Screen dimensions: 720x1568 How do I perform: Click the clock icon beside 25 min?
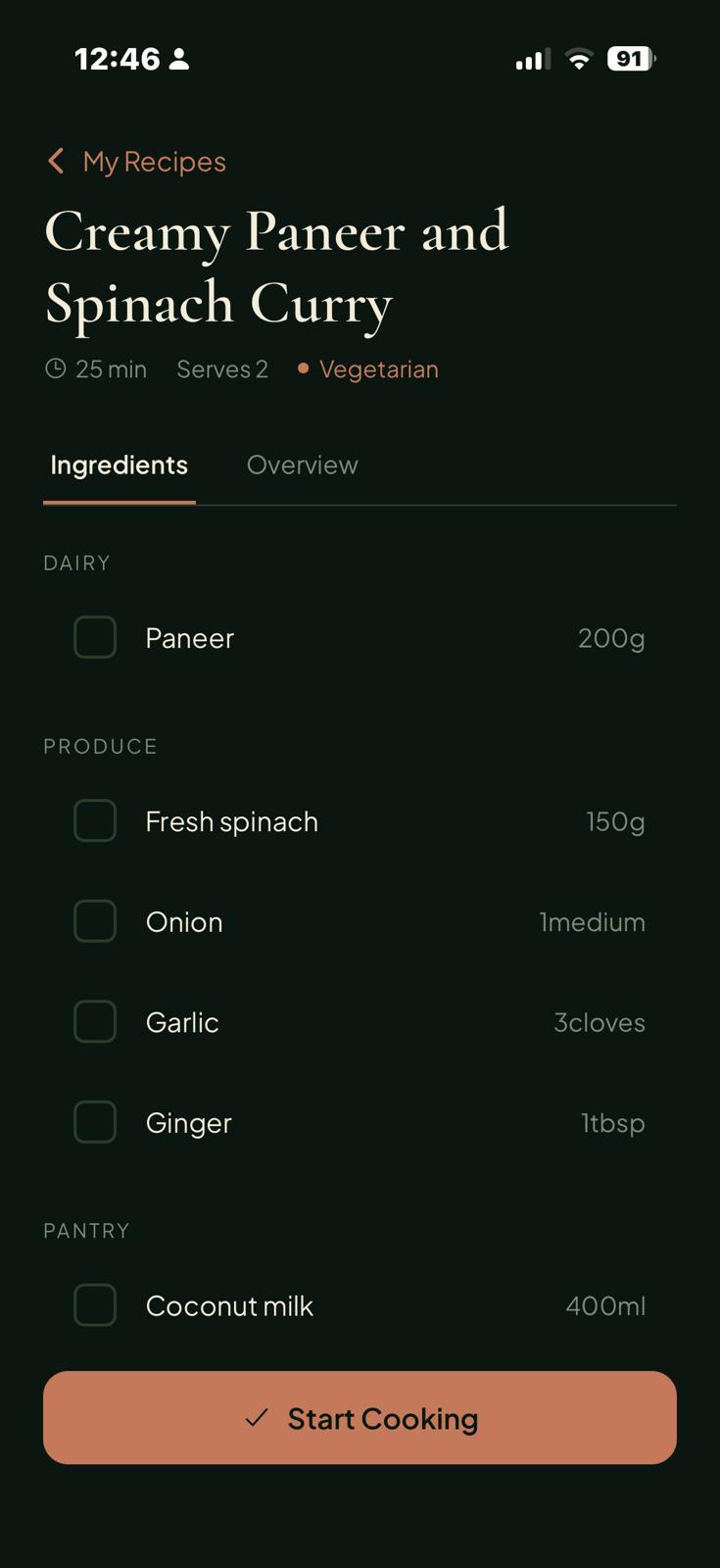coord(56,368)
